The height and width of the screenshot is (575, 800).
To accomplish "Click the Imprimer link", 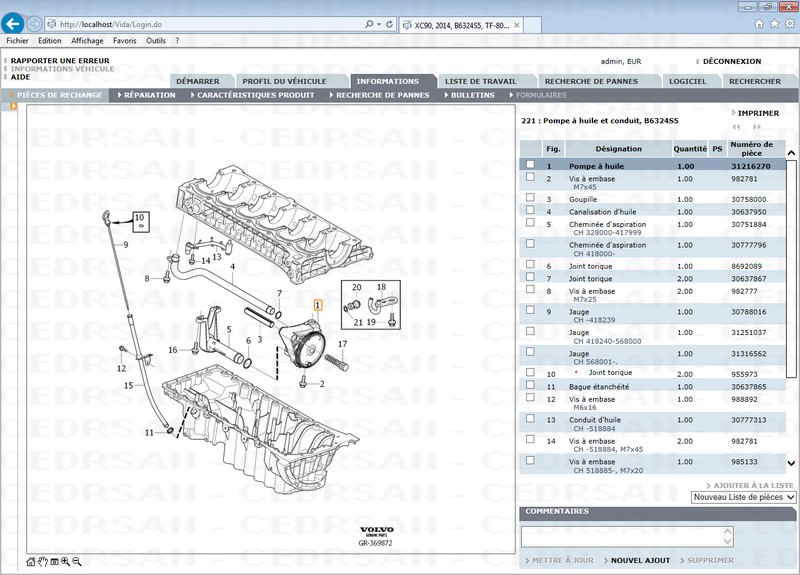I will [757, 113].
